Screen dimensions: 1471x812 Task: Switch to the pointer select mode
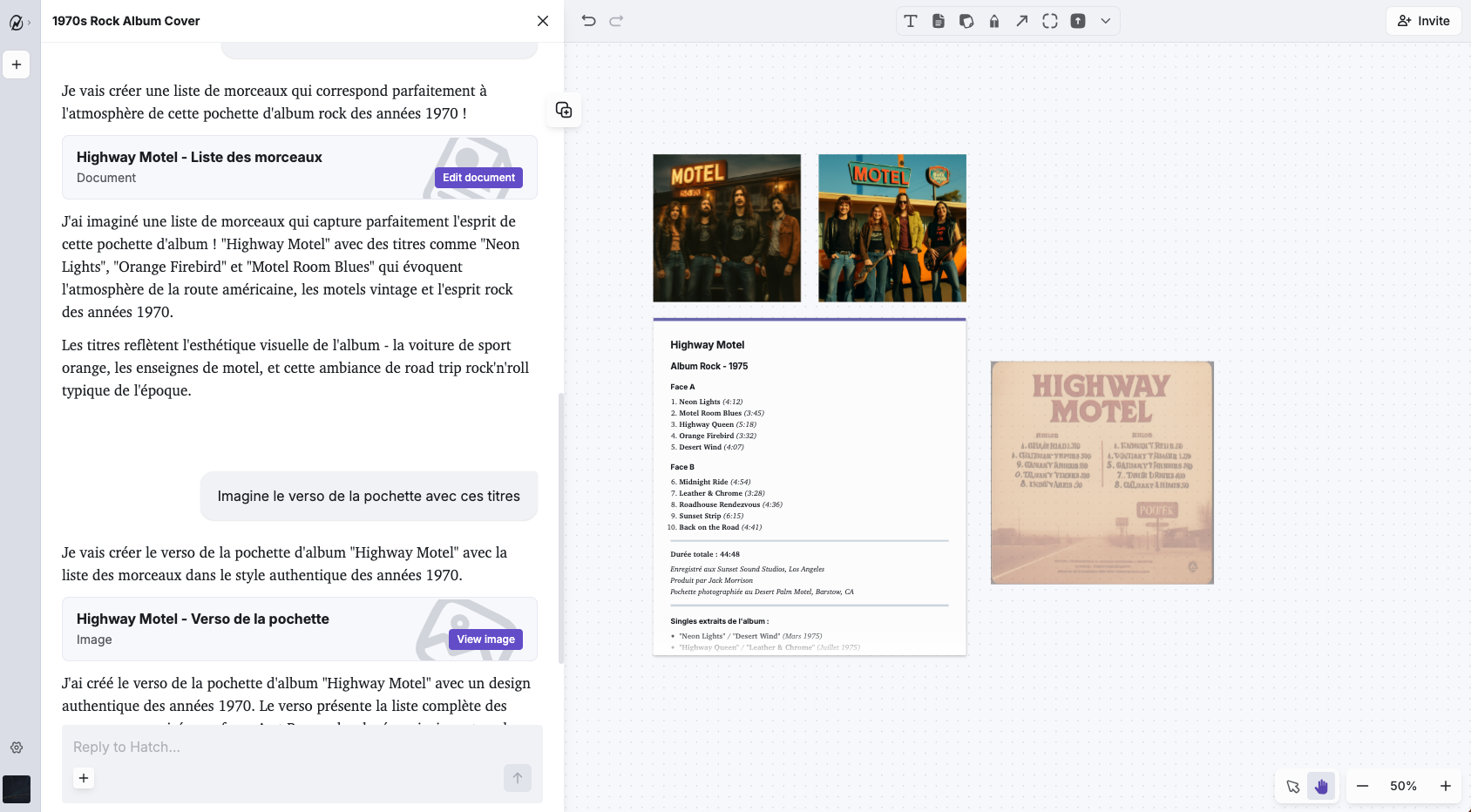click(x=1293, y=786)
